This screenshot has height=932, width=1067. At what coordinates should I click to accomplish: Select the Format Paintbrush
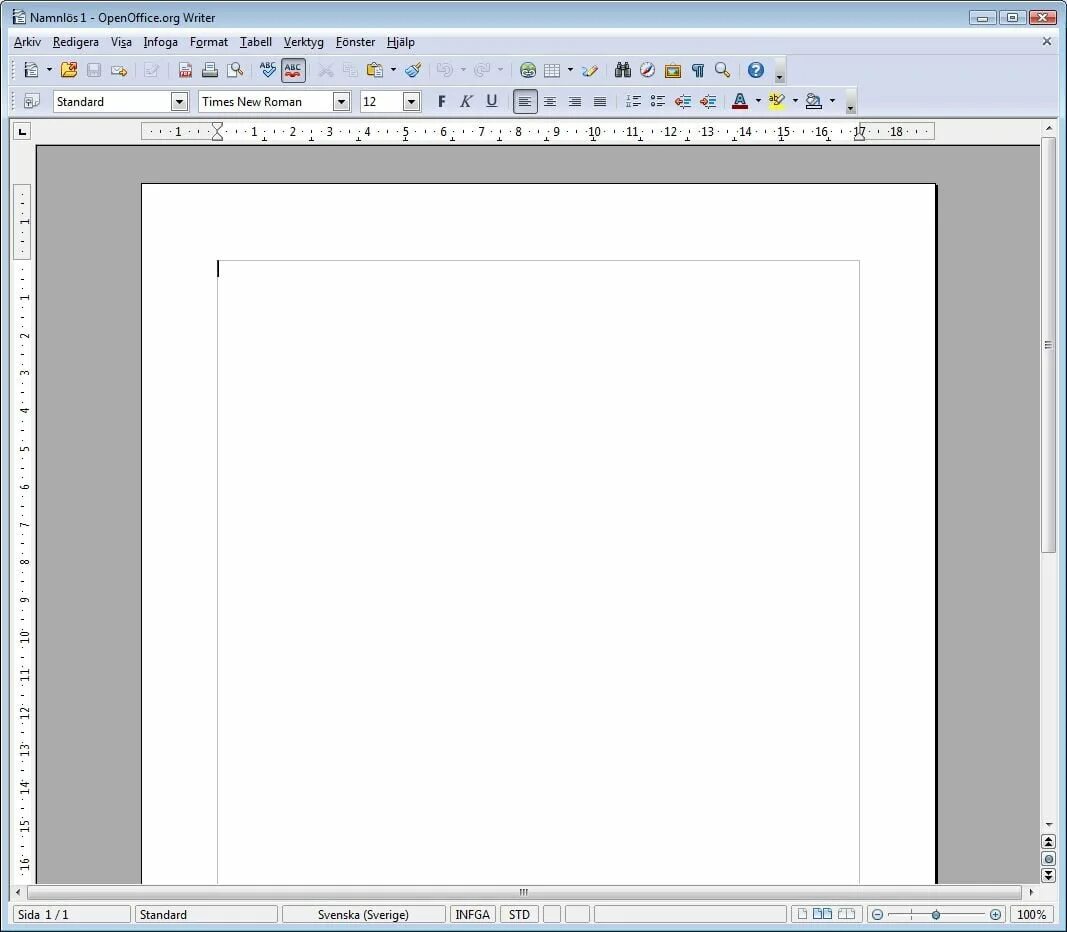[x=414, y=70]
